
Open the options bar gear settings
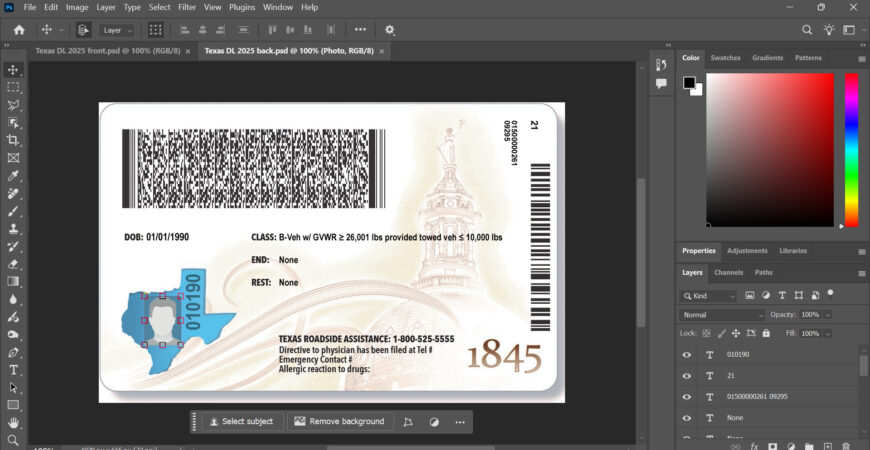390,30
